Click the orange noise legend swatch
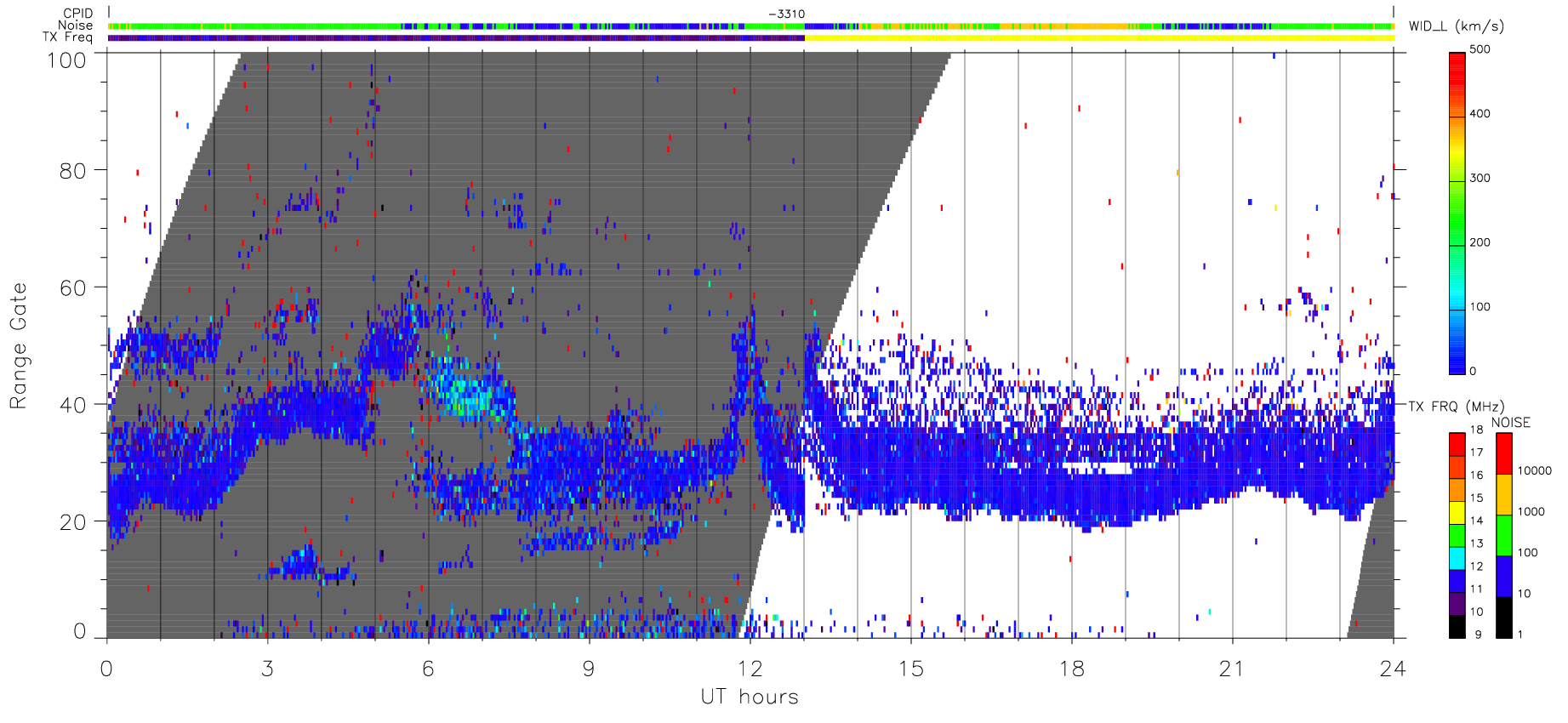The width and height of the screenshot is (1568, 723). pyautogui.click(x=1504, y=495)
